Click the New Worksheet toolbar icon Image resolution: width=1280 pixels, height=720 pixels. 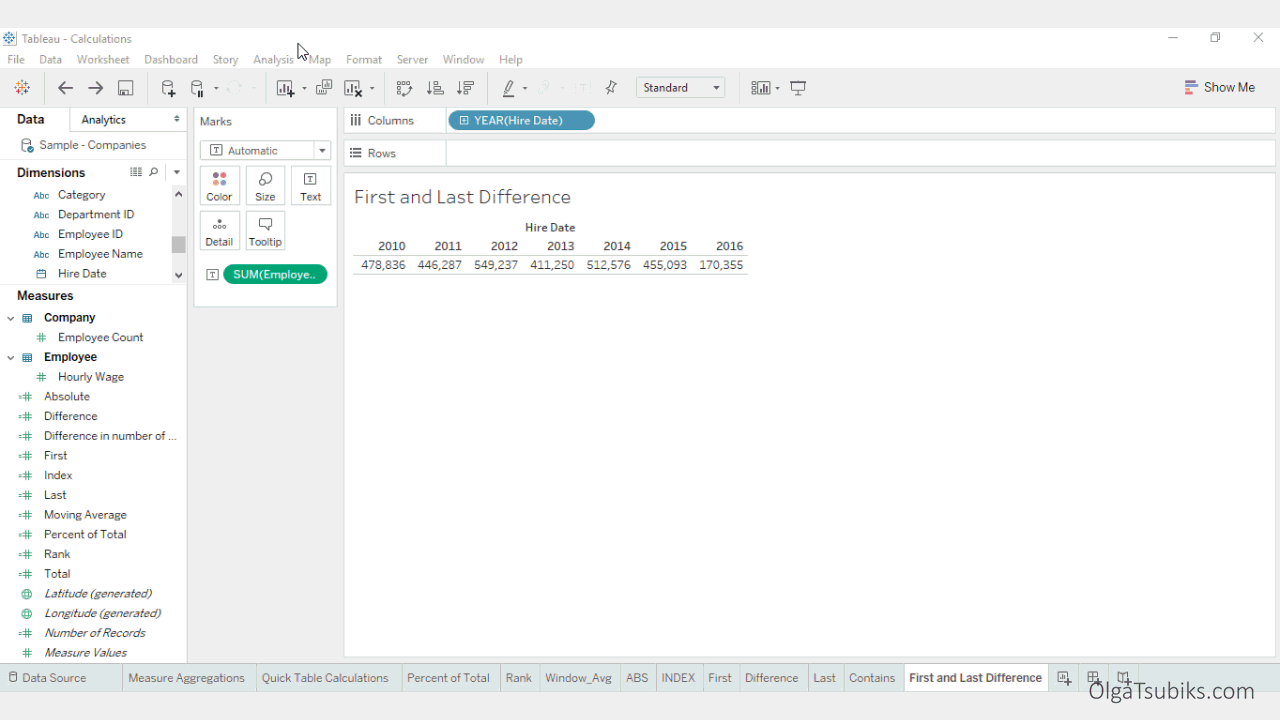285,88
